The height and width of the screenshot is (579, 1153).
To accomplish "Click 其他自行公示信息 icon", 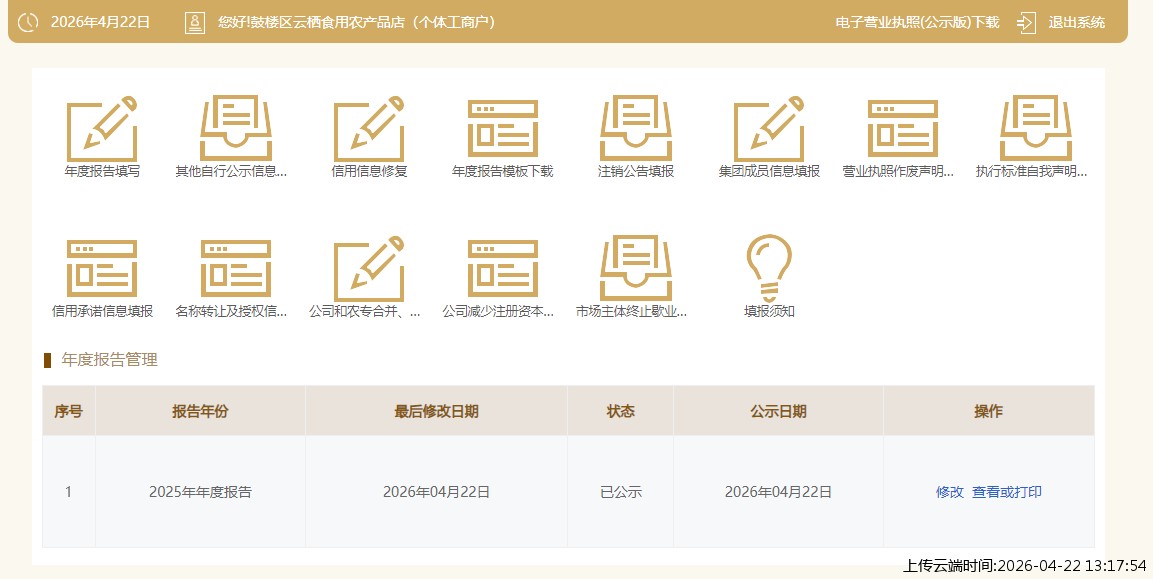I will click(x=235, y=129).
